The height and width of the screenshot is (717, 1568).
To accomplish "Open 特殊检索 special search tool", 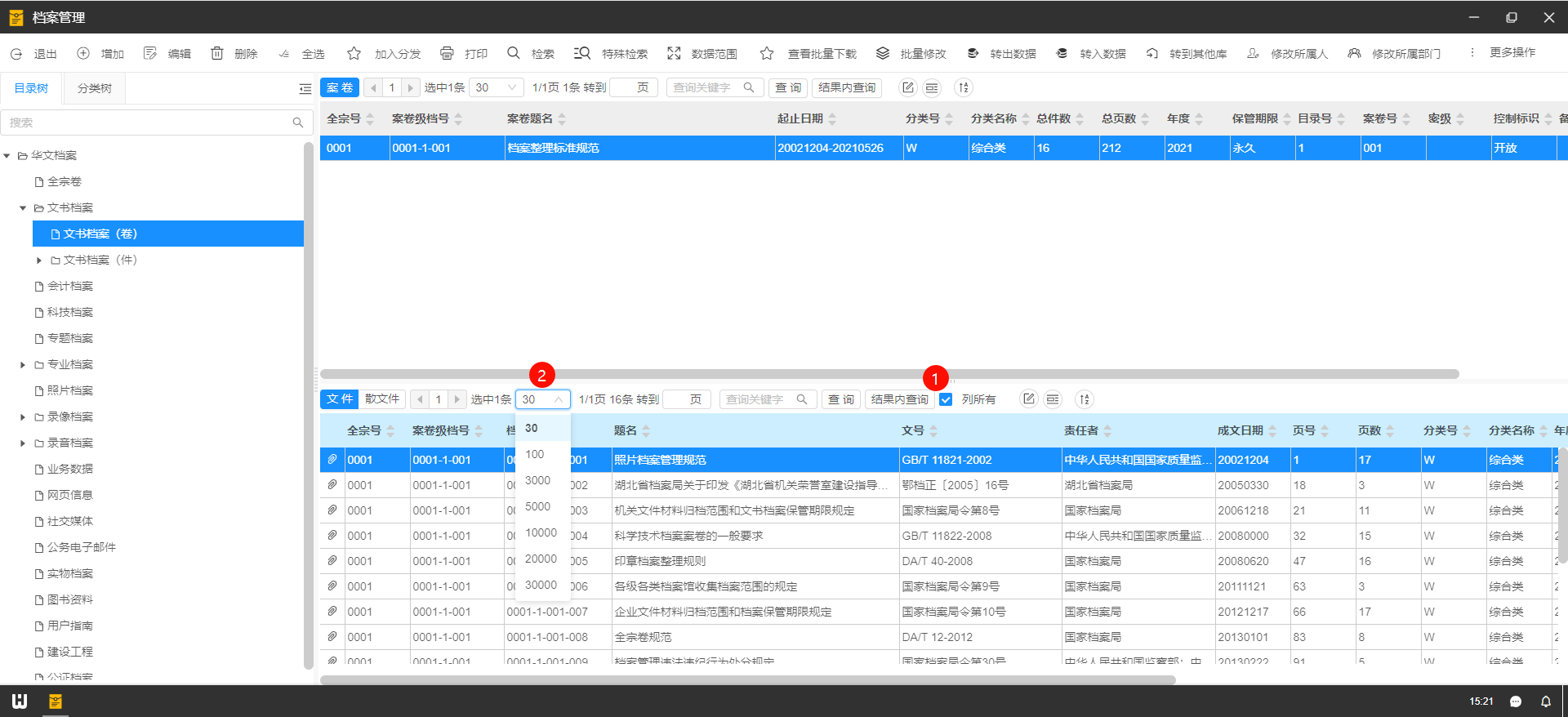I will pos(582,53).
